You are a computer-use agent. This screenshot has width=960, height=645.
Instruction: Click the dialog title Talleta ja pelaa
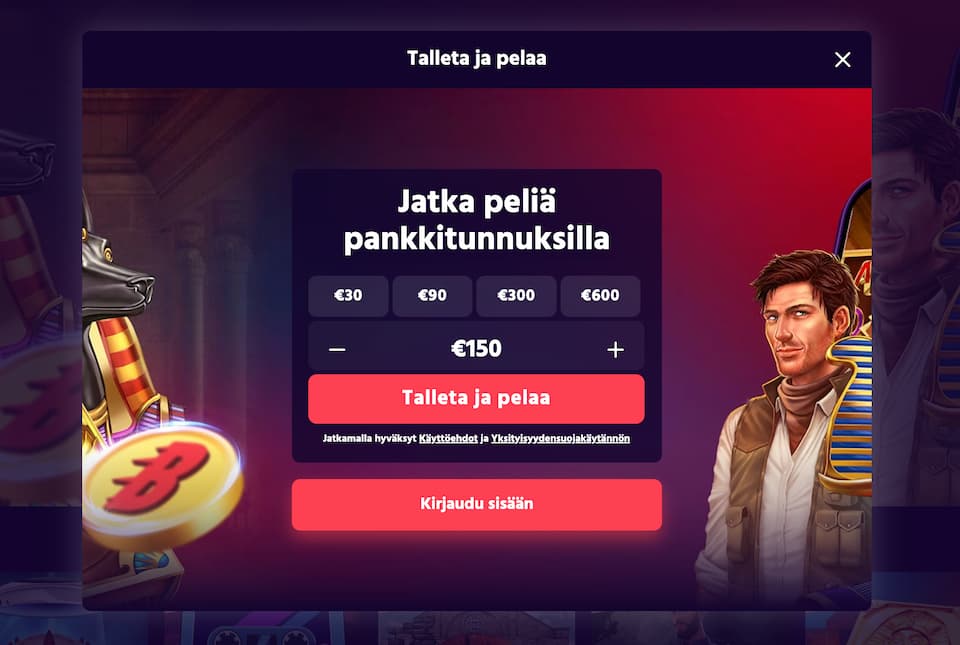click(476, 59)
